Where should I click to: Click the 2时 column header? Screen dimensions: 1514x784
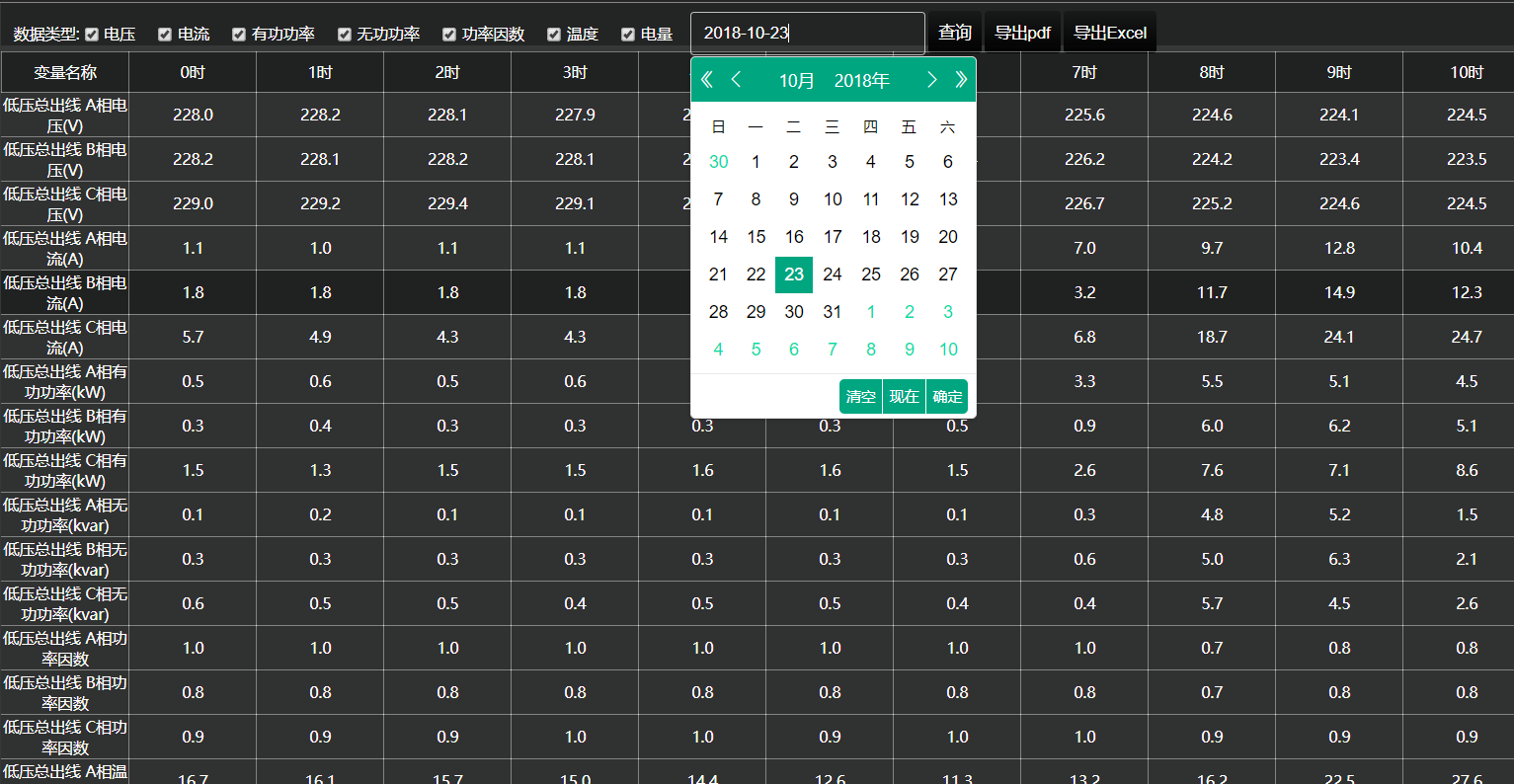point(447,72)
